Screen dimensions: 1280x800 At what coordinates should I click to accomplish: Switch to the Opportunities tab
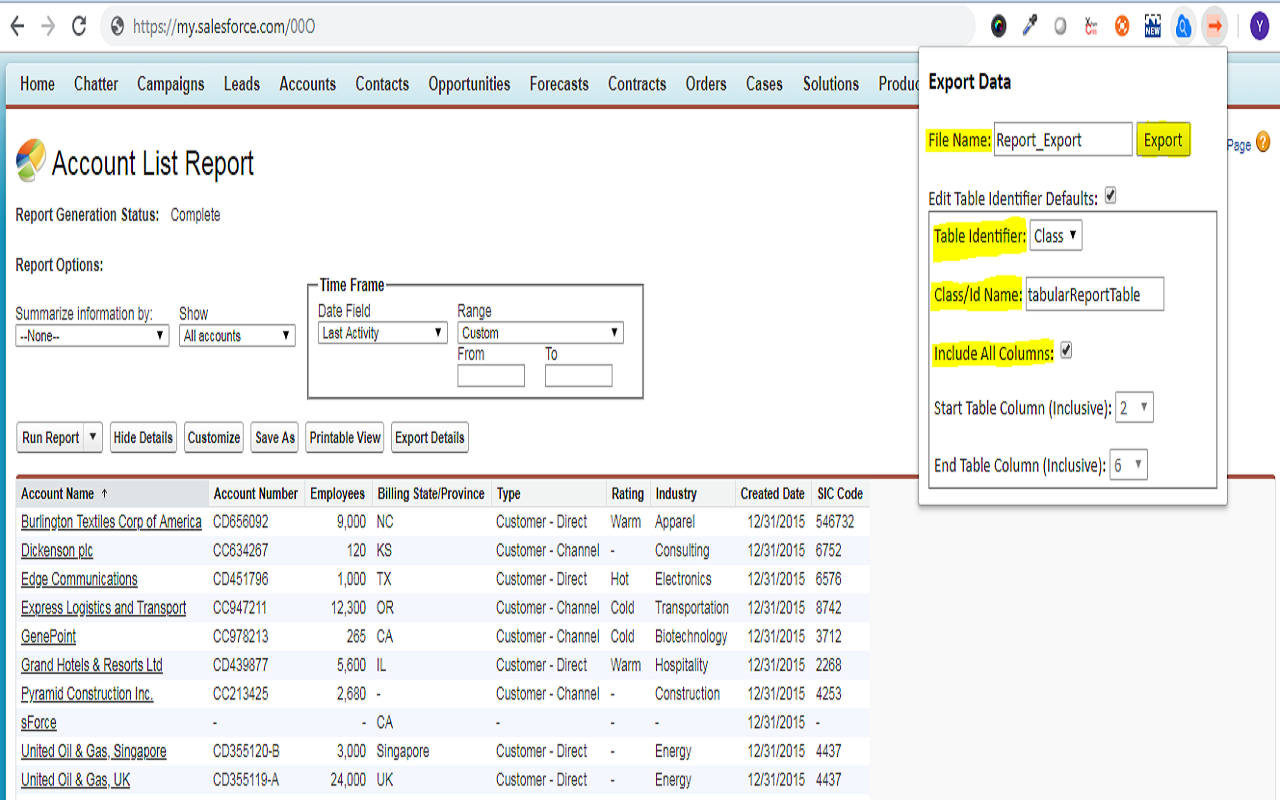tap(469, 84)
